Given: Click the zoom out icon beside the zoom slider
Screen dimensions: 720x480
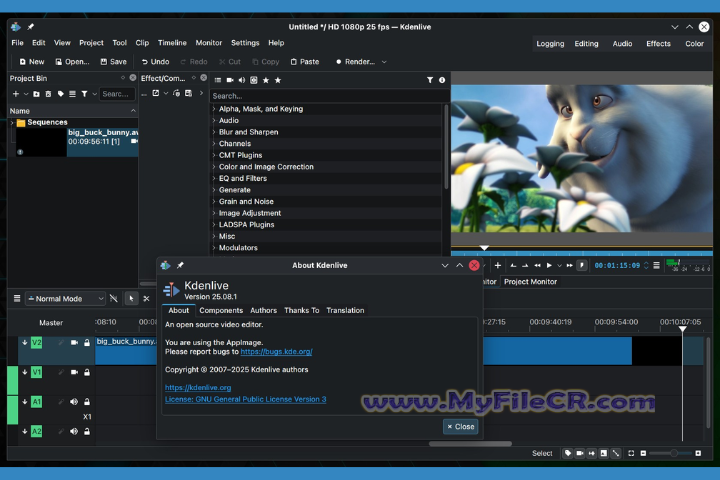Looking at the screenshot, I should pos(643,453).
